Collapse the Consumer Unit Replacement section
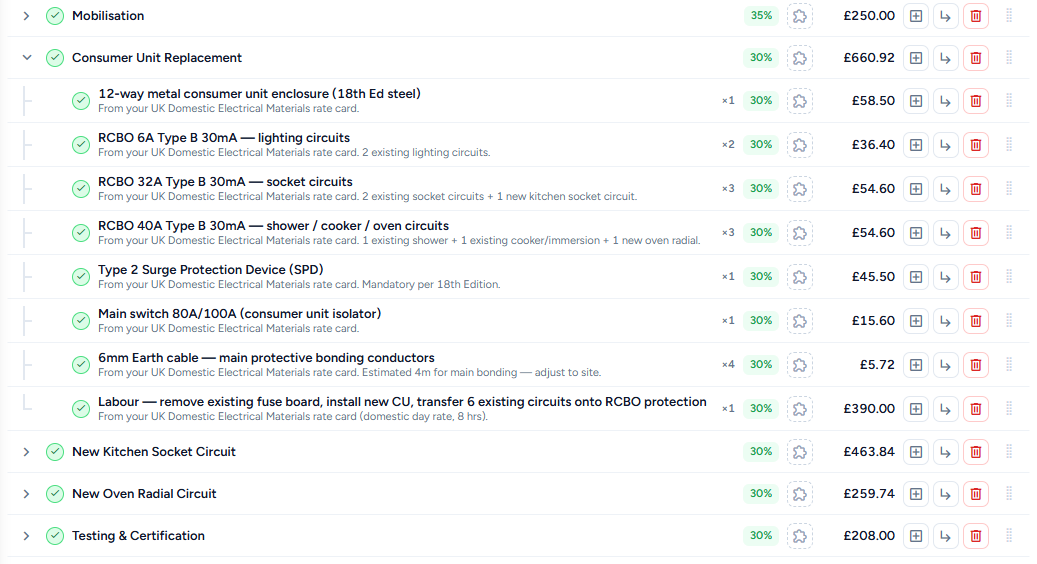The width and height of the screenshot is (1037, 564). 26,58
